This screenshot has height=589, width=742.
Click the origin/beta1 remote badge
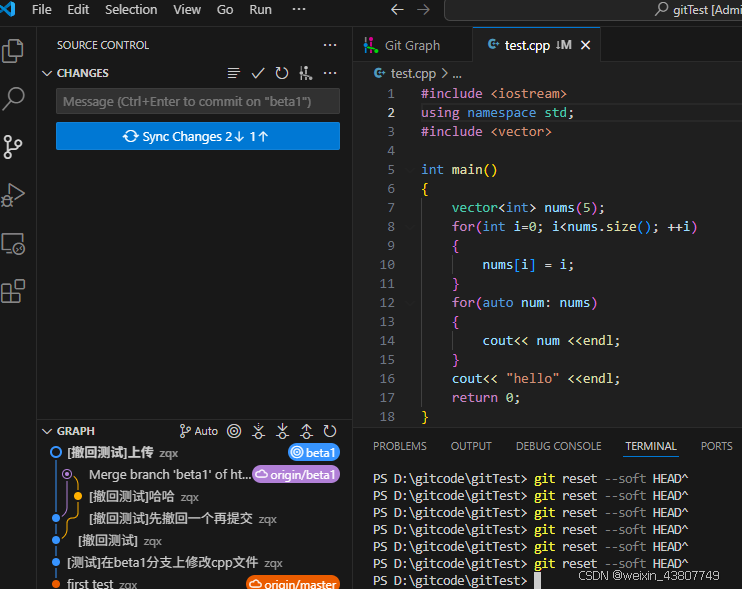point(296,474)
